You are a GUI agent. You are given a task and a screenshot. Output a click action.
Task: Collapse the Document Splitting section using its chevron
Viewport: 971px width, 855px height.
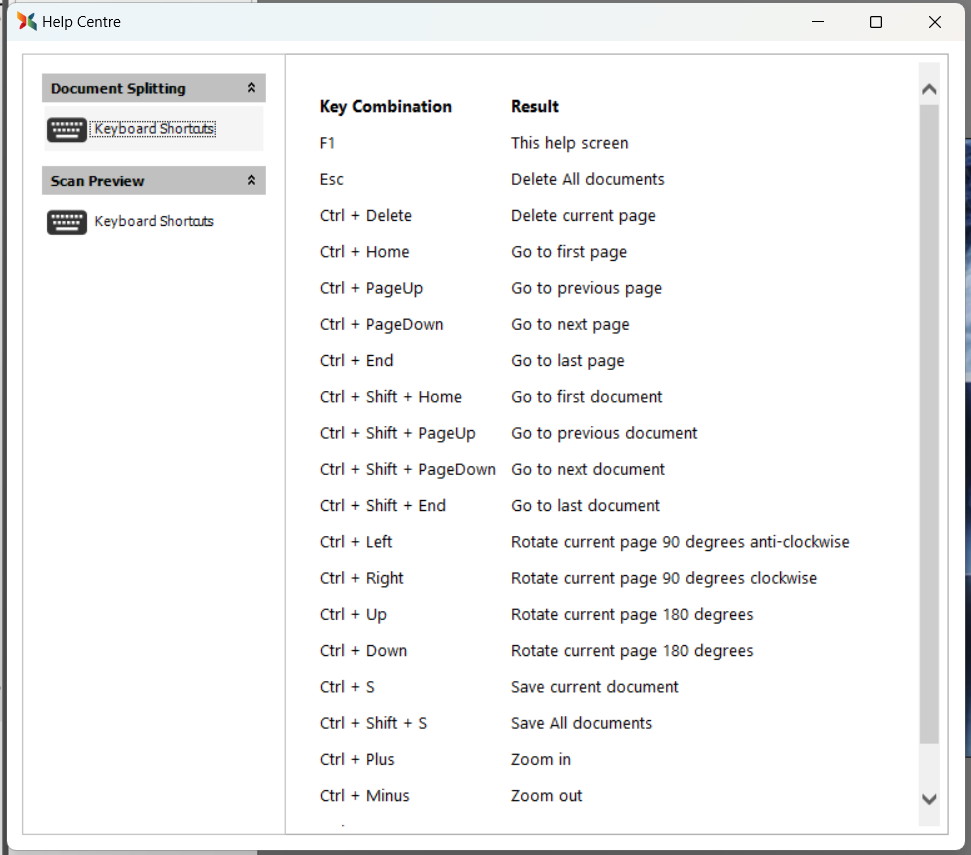pyautogui.click(x=251, y=88)
